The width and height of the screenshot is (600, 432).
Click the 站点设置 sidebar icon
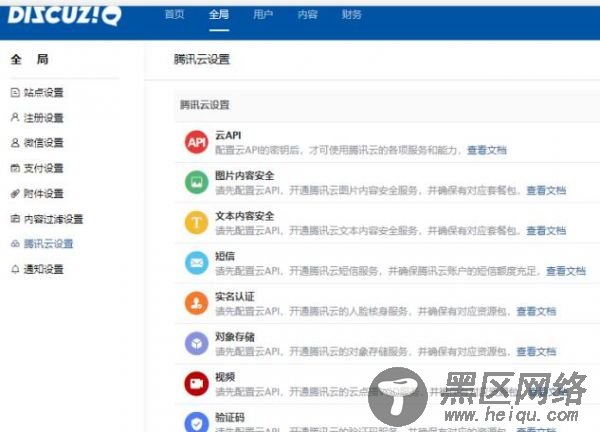pyautogui.click(x=15, y=92)
